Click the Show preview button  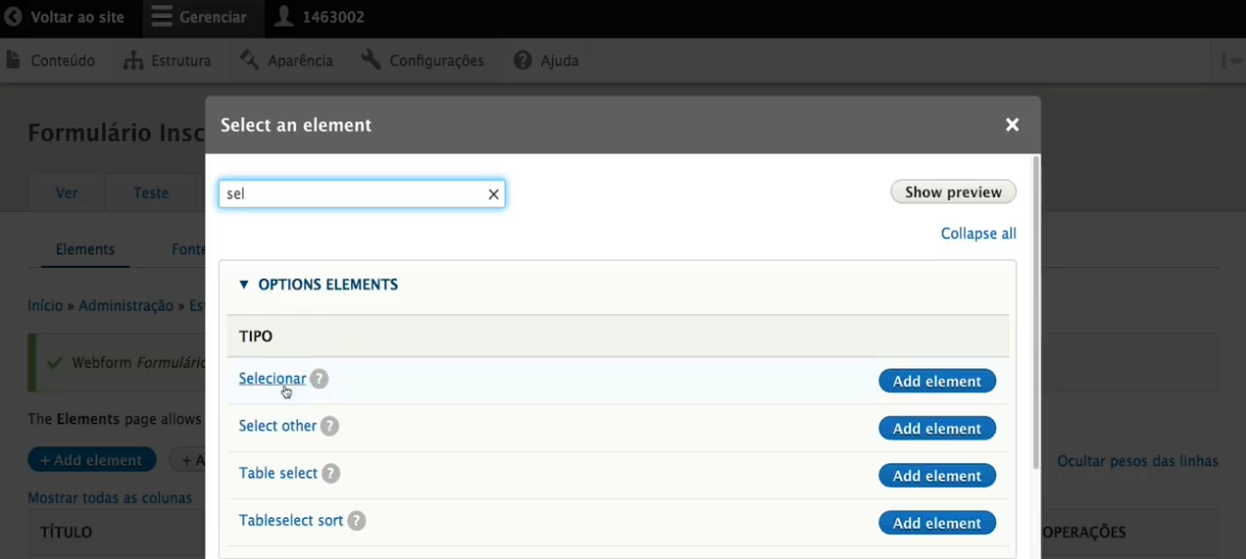tap(953, 192)
